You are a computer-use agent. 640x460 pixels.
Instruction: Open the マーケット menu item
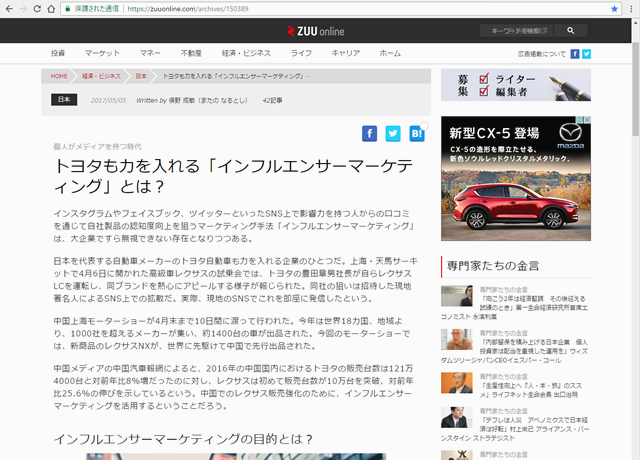coord(102,53)
